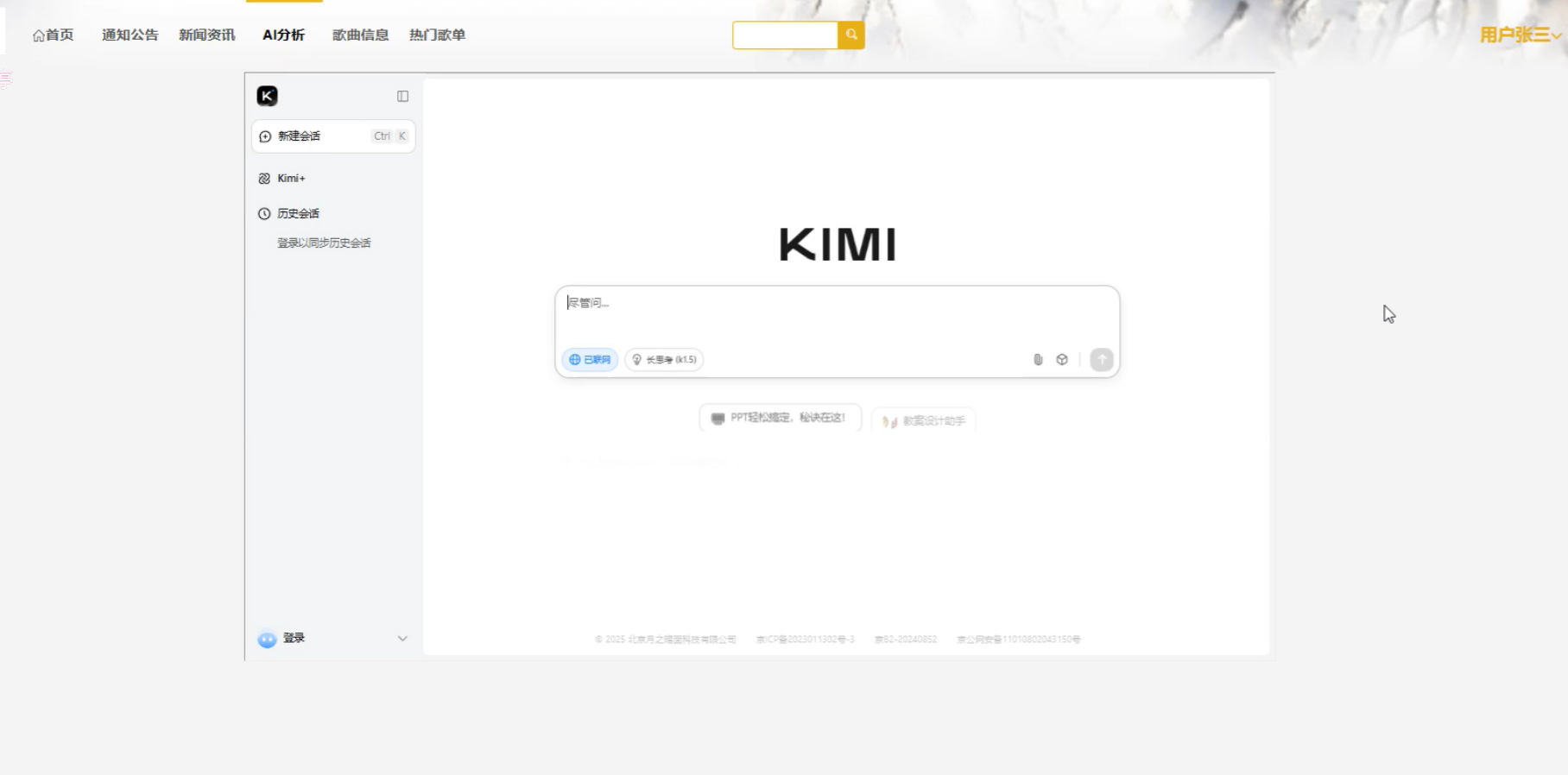The height and width of the screenshot is (775, 1568).
Task: Toggle 长思考 (k1.5) mode
Action: pos(664,360)
